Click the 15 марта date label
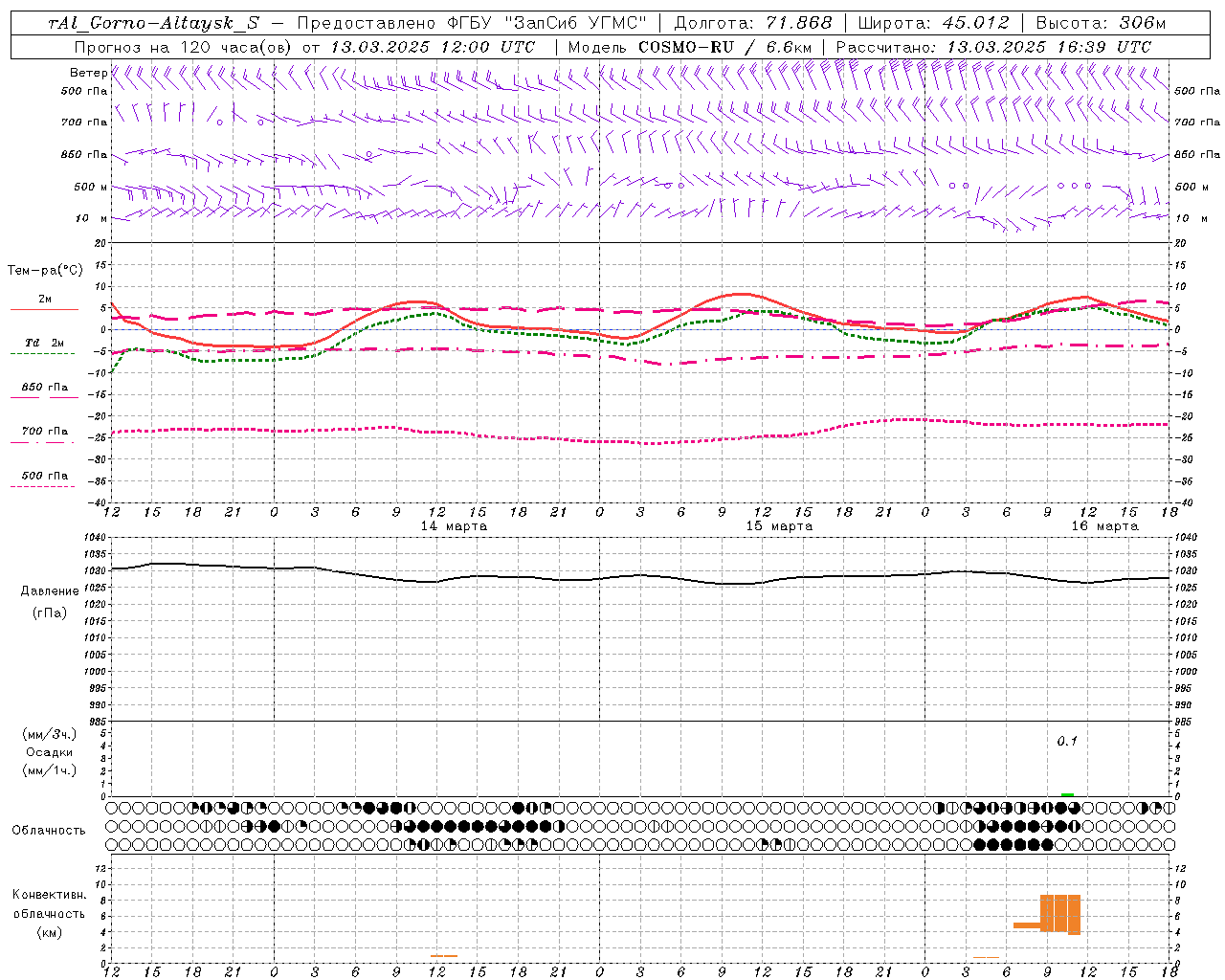This screenshot has width=1225, height=980. (779, 526)
